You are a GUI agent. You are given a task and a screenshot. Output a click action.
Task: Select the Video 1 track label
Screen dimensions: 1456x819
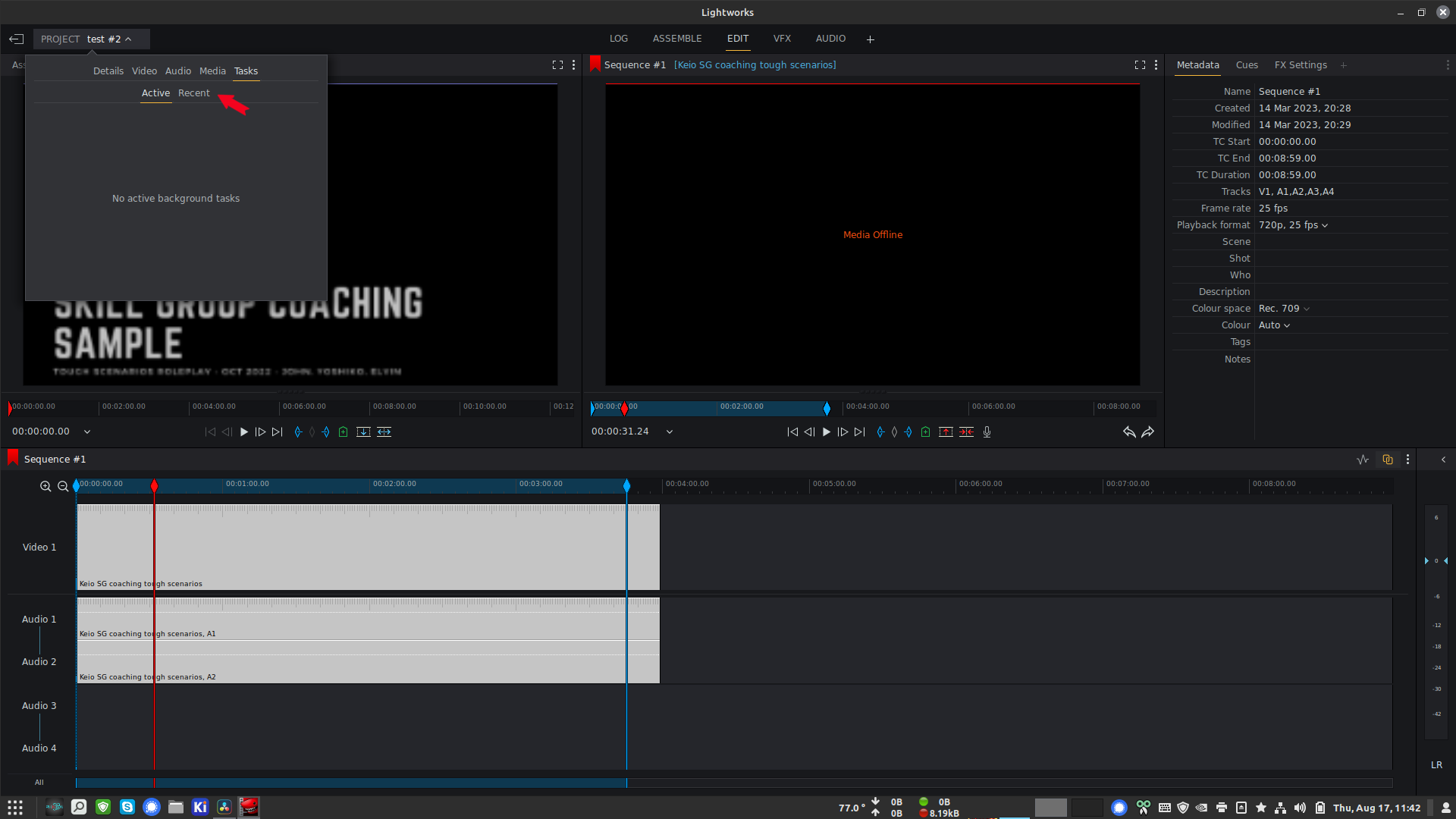point(39,547)
